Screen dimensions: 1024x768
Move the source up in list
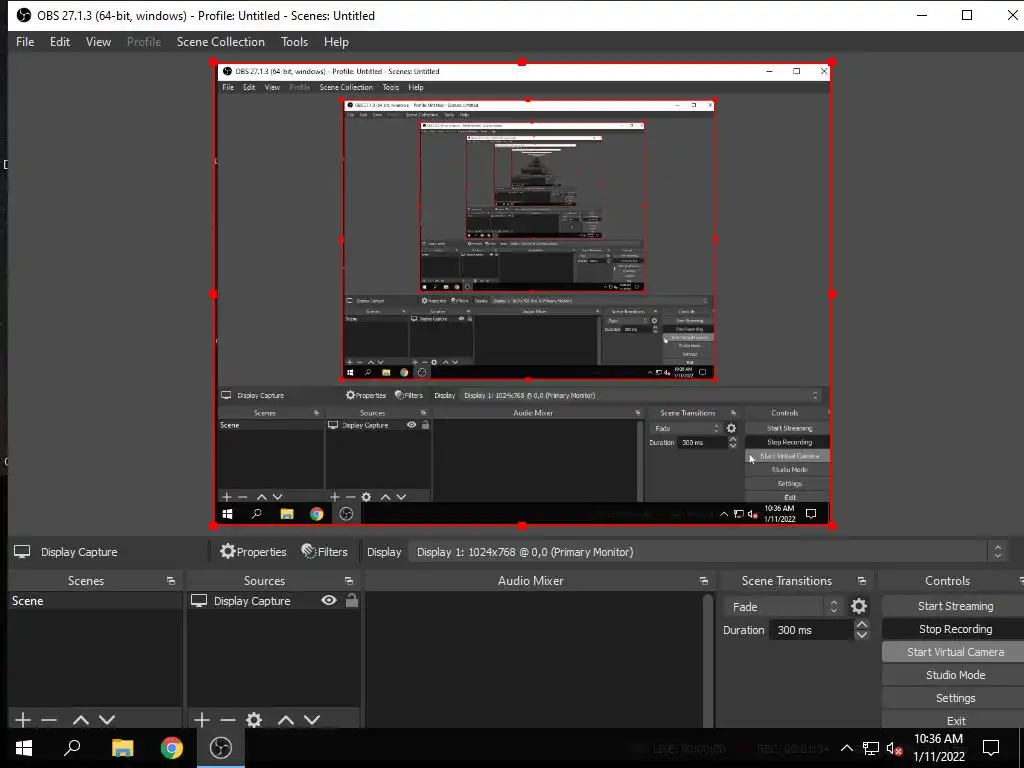click(286, 720)
